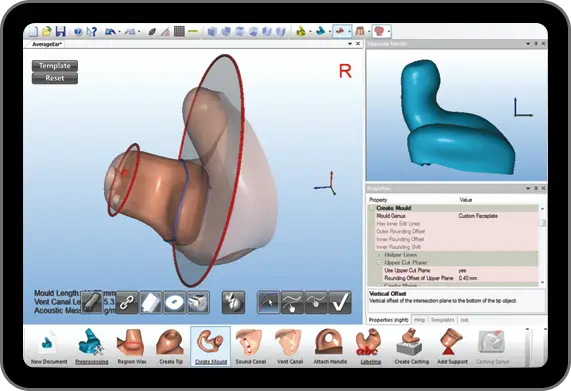Image resolution: width=571 pixels, height=391 pixels.
Task: Open the Job tab
Action: pyautogui.click(x=464, y=320)
